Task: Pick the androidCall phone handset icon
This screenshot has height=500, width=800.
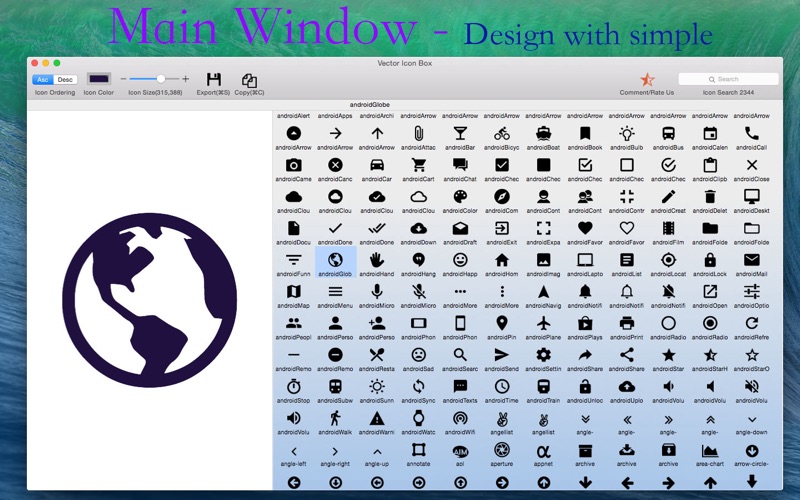Action: click(752, 134)
